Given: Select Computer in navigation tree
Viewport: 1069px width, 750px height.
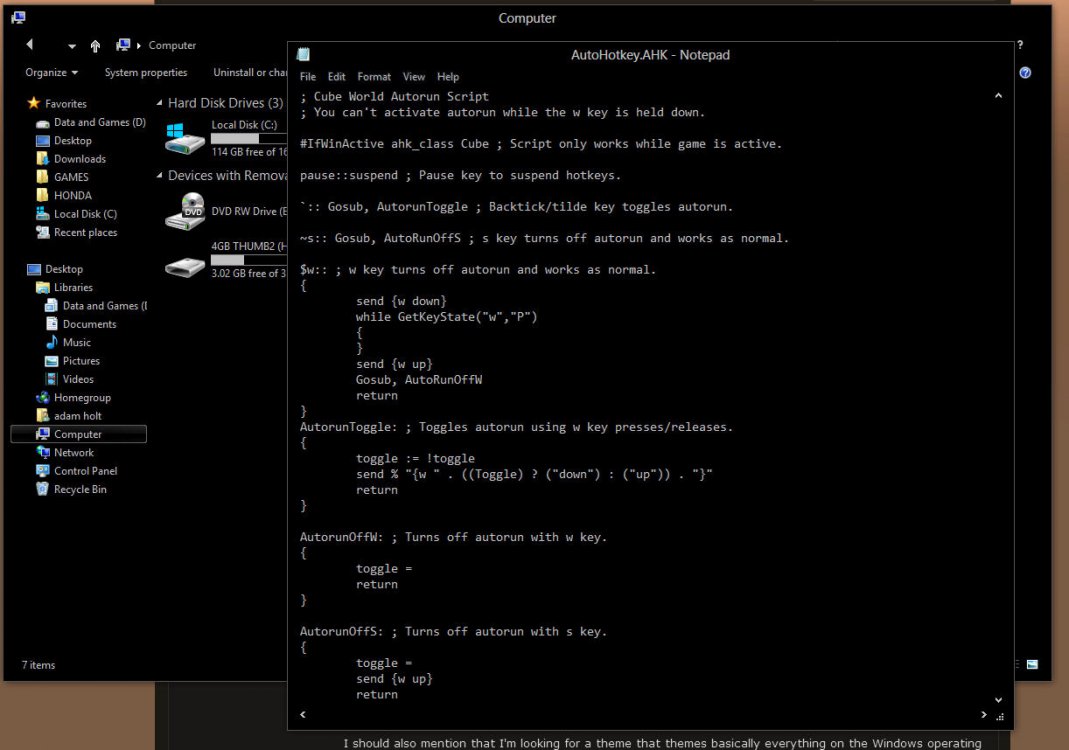Looking at the screenshot, I should tap(78, 434).
